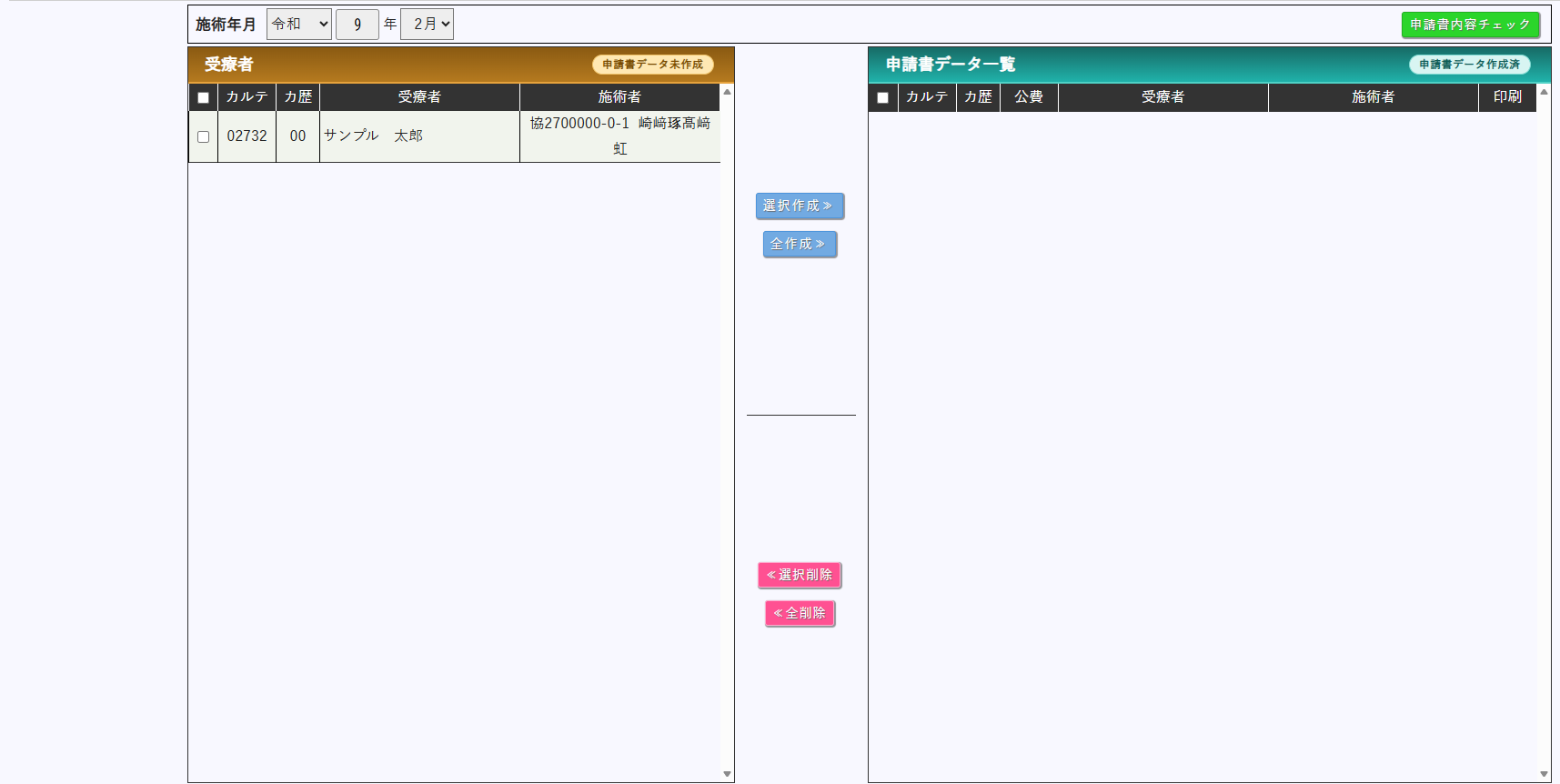Click the 公費 column header

(1029, 97)
